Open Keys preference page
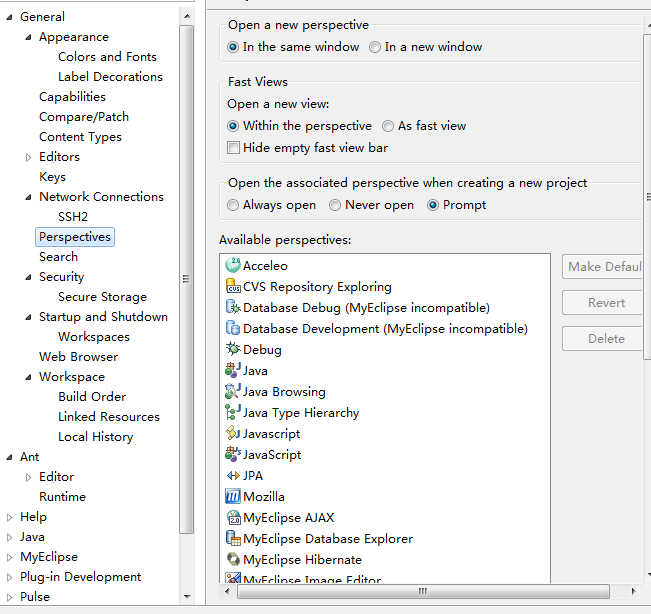The image size is (651, 614). 52,176
